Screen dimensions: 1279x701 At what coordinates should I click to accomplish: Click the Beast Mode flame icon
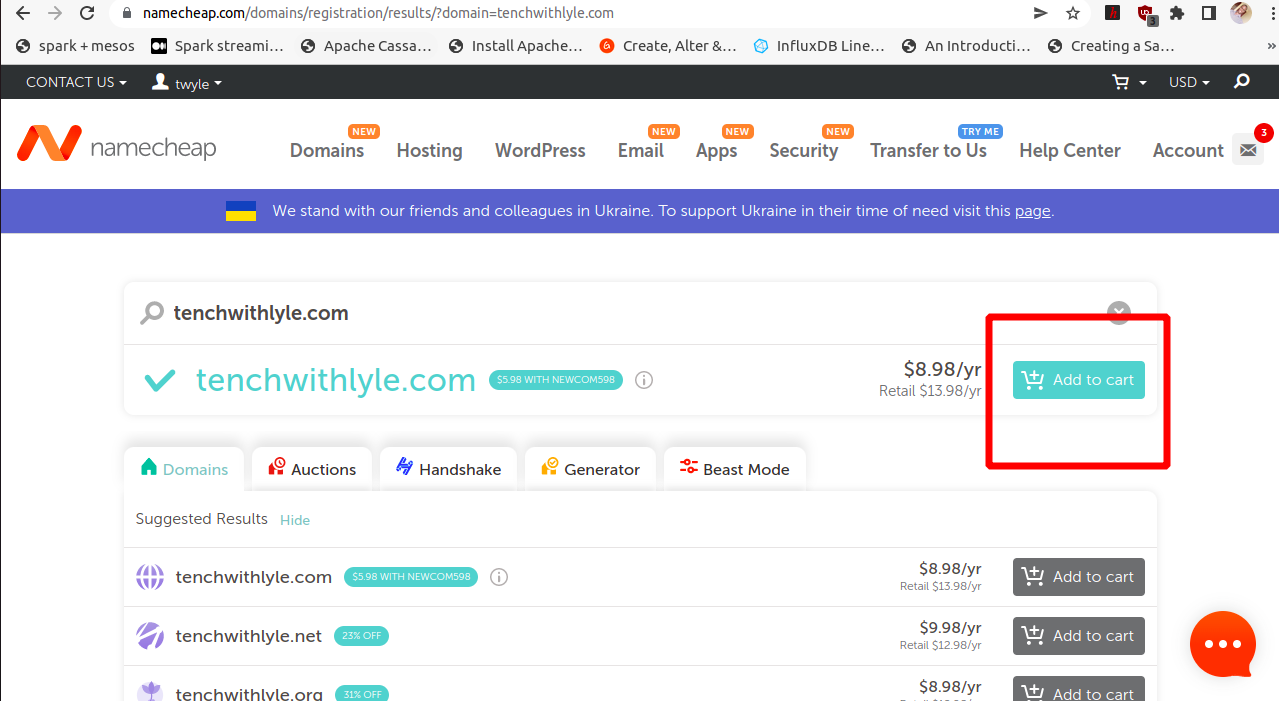click(x=688, y=466)
